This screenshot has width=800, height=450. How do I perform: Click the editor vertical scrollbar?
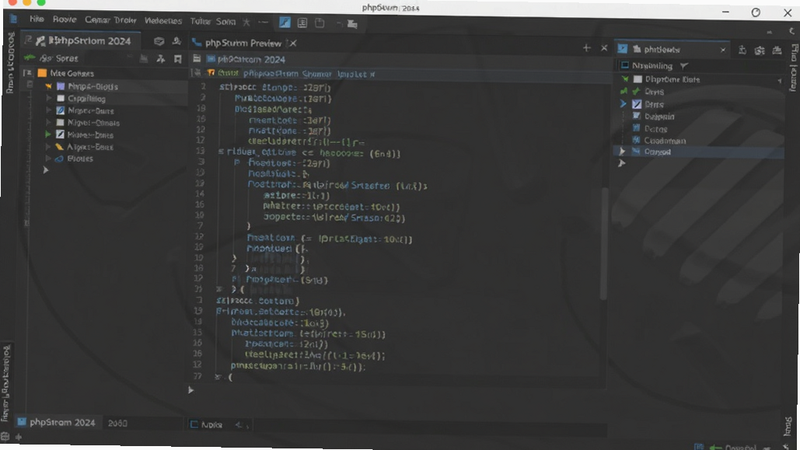(x=603, y=243)
